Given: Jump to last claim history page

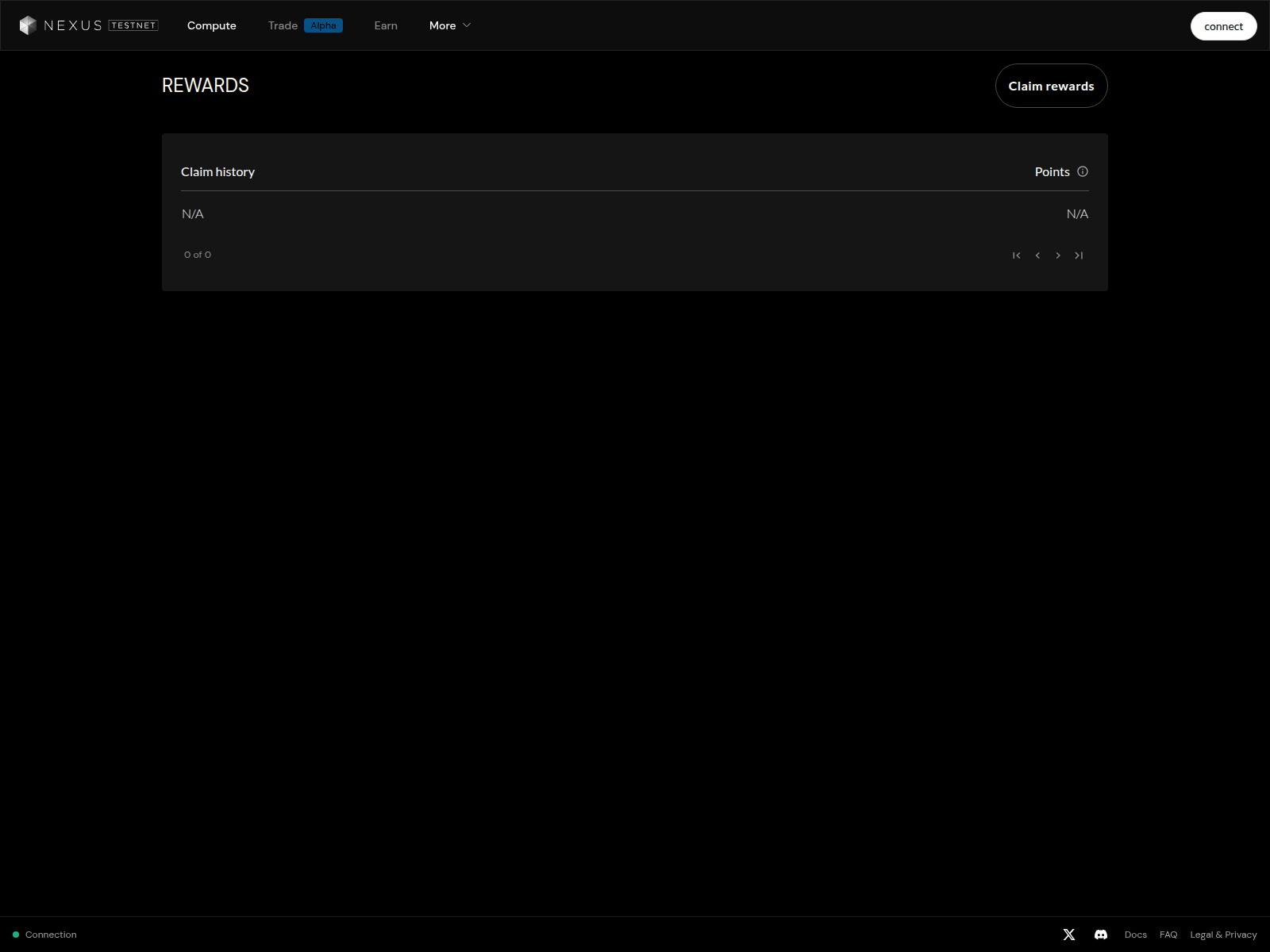Looking at the screenshot, I should (x=1079, y=255).
